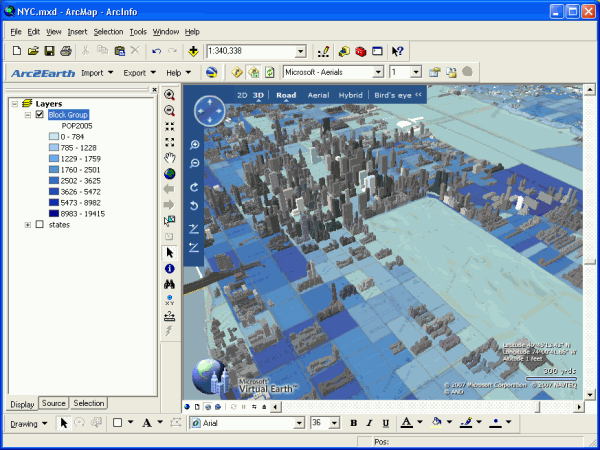Select the Pan hand tool
Screen dimensions: 600x450
170,158
